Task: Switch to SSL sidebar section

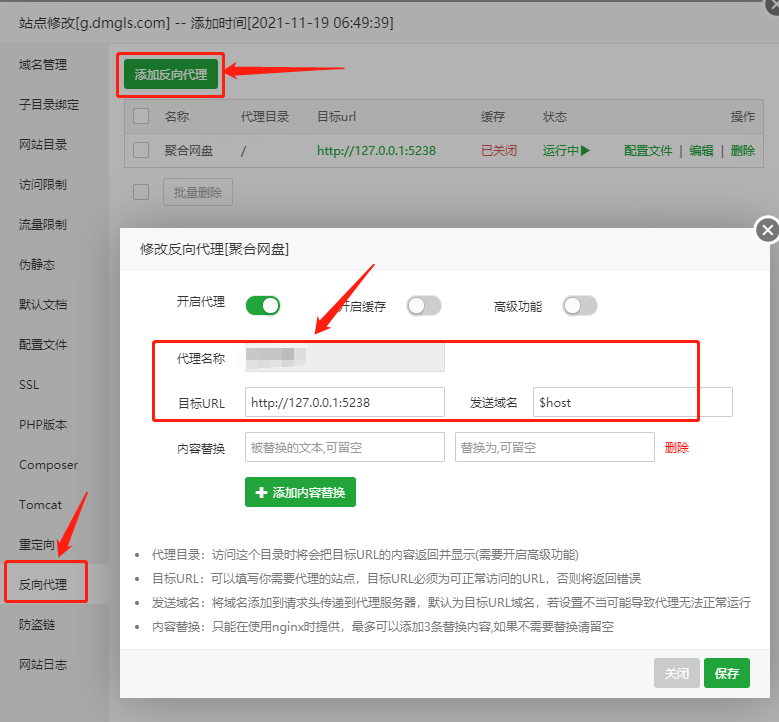Action: click(x=29, y=385)
